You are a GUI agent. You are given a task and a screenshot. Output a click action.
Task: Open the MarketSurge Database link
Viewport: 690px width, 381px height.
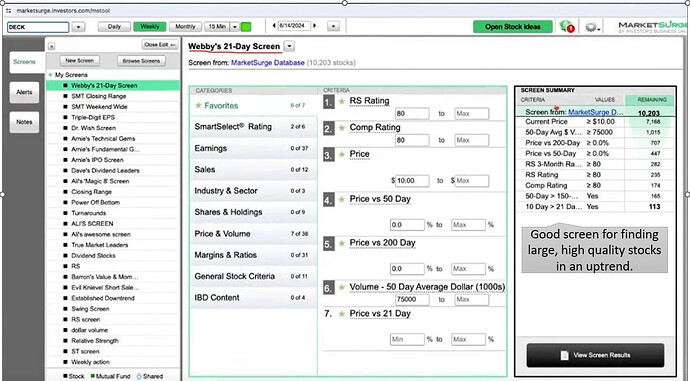pos(268,63)
